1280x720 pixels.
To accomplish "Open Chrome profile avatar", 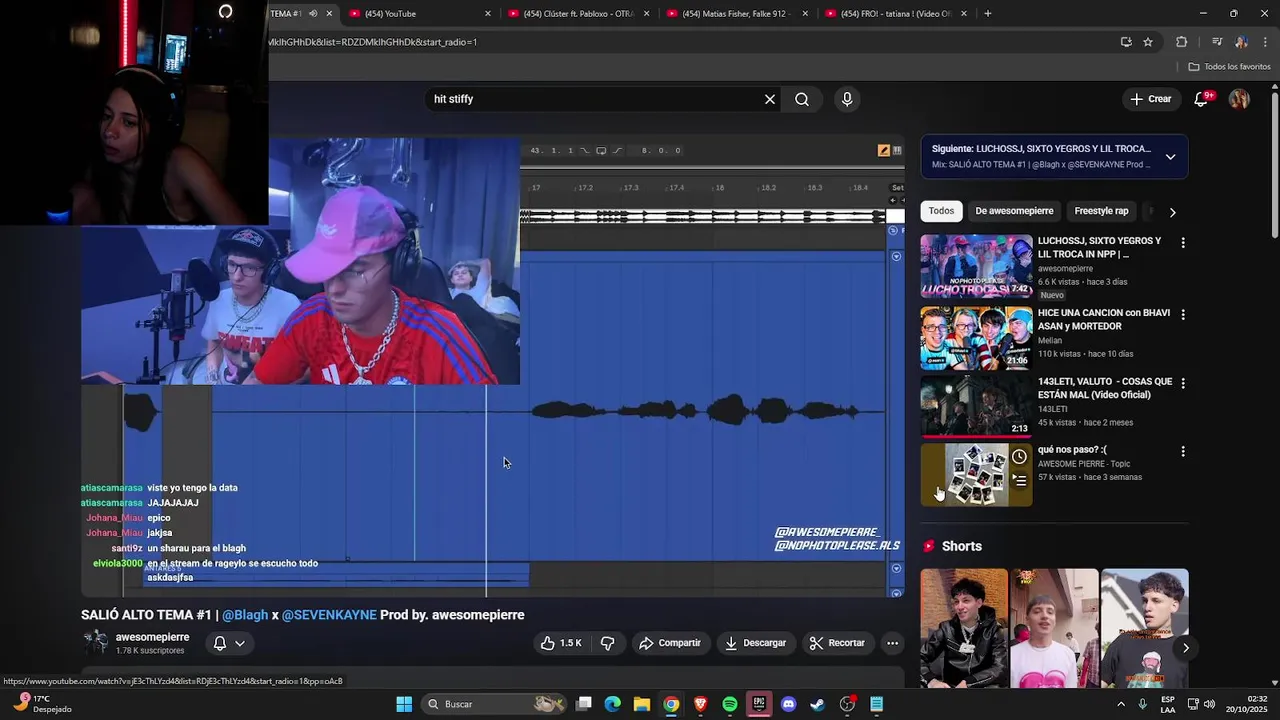I will point(1241,42).
